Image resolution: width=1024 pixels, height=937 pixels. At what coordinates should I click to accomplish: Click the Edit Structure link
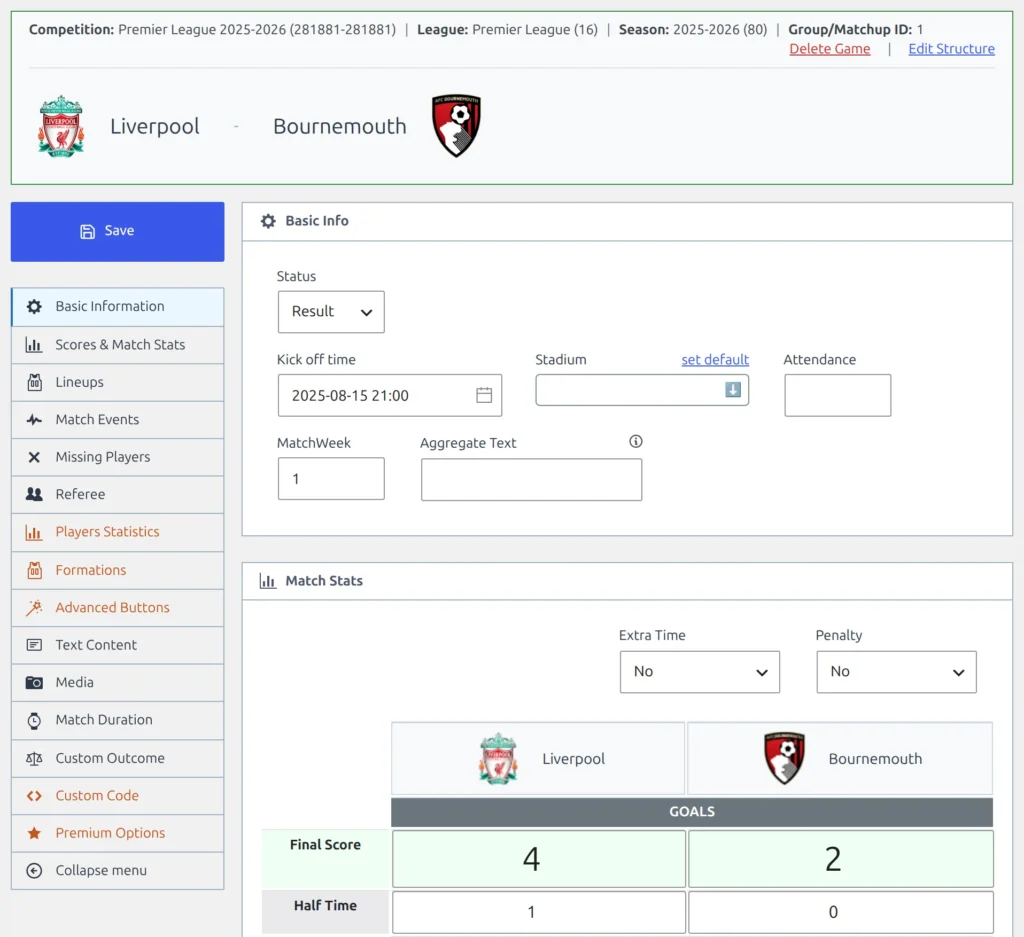point(952,49)
